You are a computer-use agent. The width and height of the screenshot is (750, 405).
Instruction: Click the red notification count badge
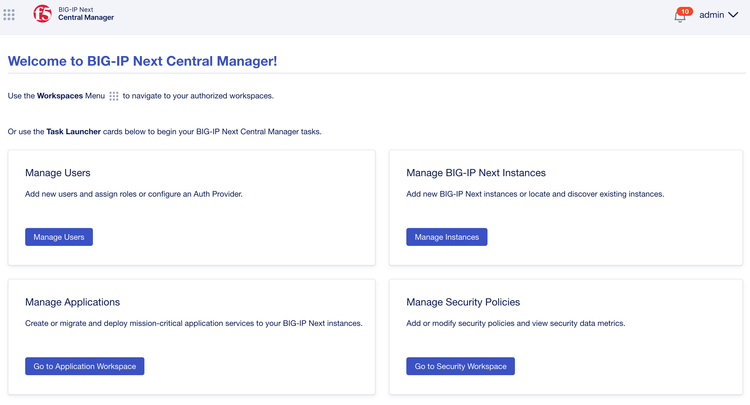[x=684, y=11]
